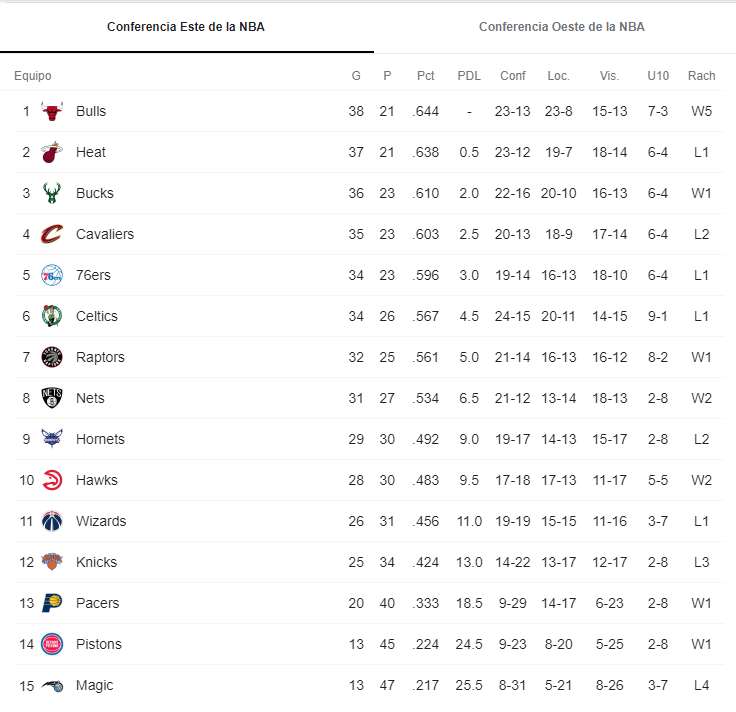736x712 pixels.
Task: Click the 76ers team logo
Action: point(52,275)
